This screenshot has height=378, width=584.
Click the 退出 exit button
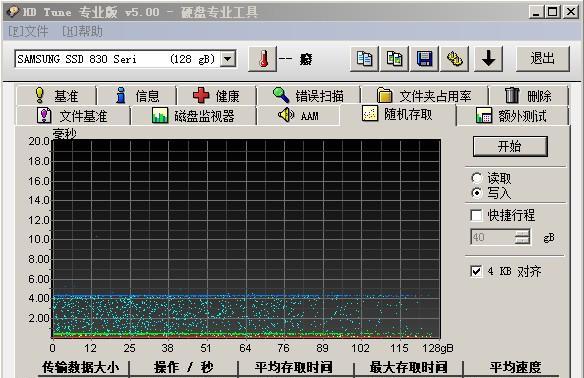[x=543, y=59]
